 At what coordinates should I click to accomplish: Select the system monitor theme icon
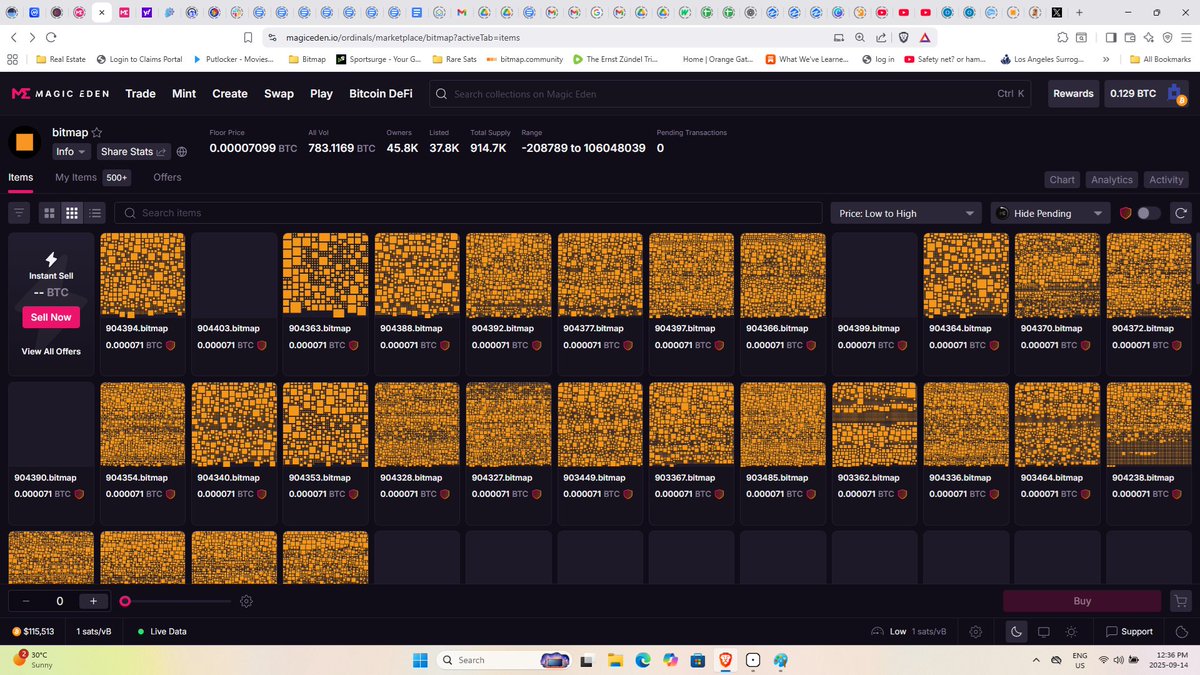[x=1044, y=632]
